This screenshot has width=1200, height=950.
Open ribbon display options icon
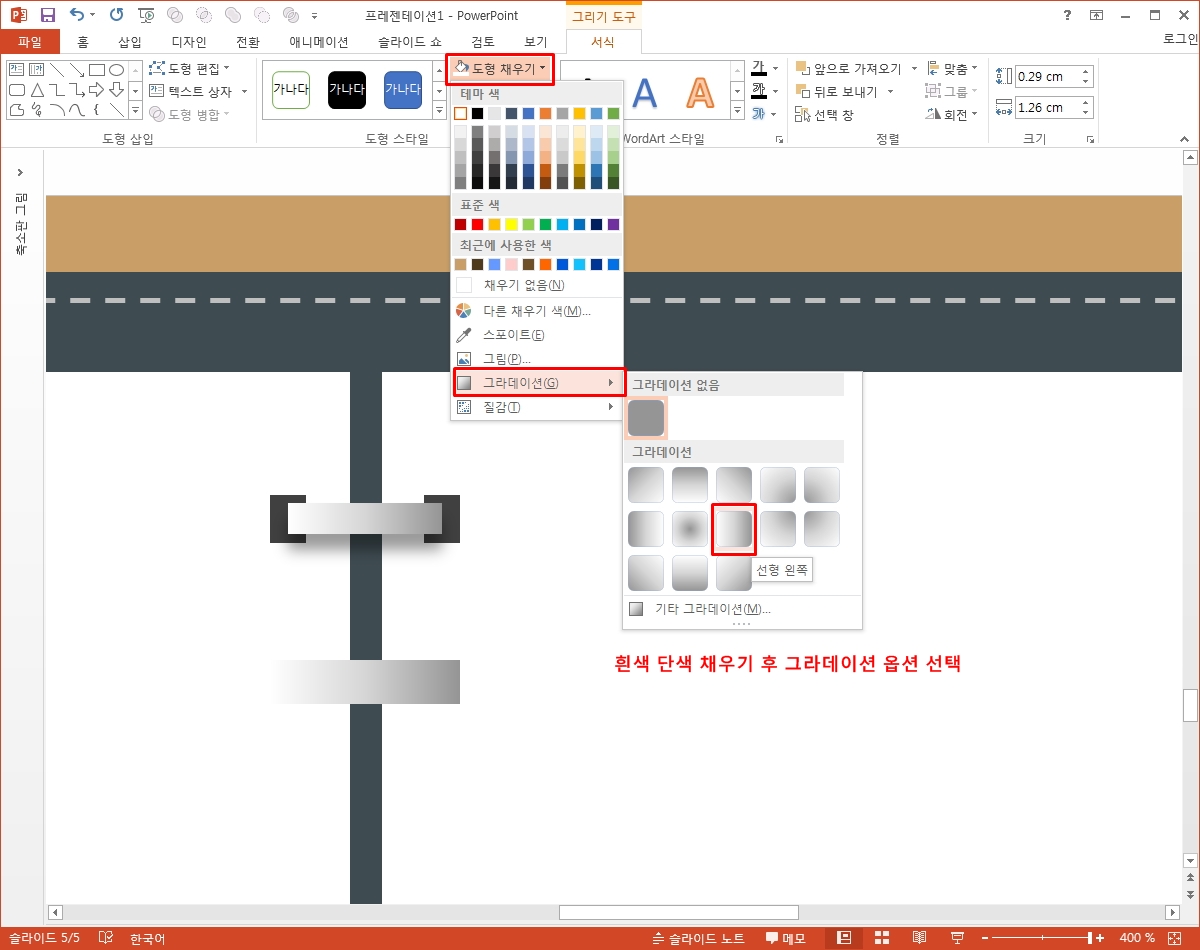click(x=1097, y=15)
